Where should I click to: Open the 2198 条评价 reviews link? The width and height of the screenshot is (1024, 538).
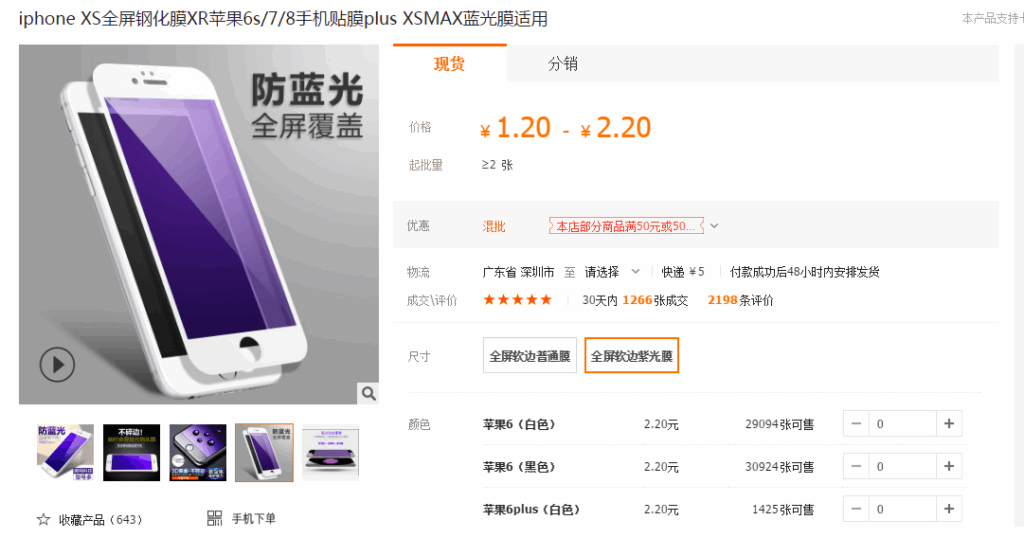coord(740,300)
